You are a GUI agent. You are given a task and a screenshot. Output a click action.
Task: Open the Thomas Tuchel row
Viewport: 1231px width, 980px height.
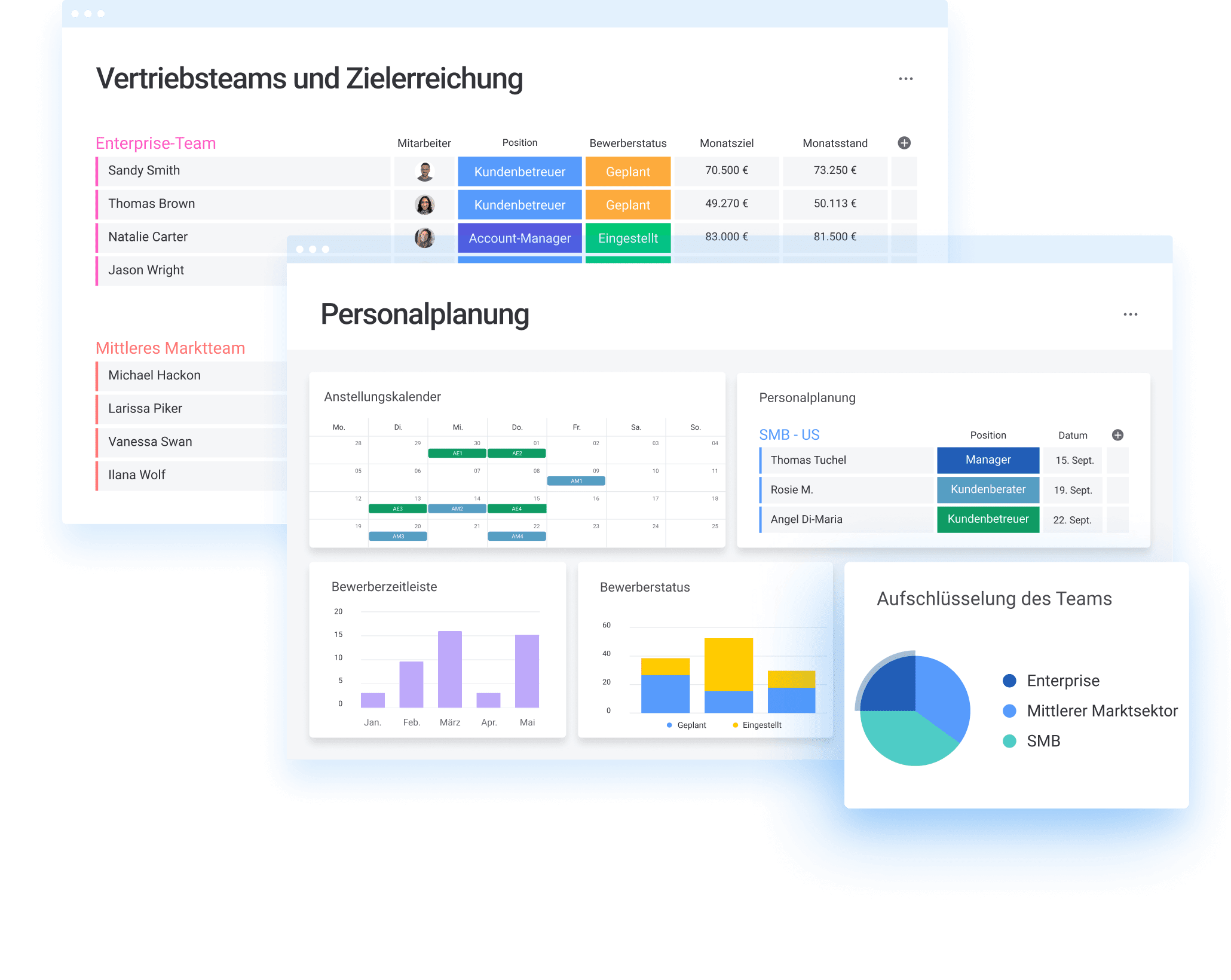click(x=846, y=460)
